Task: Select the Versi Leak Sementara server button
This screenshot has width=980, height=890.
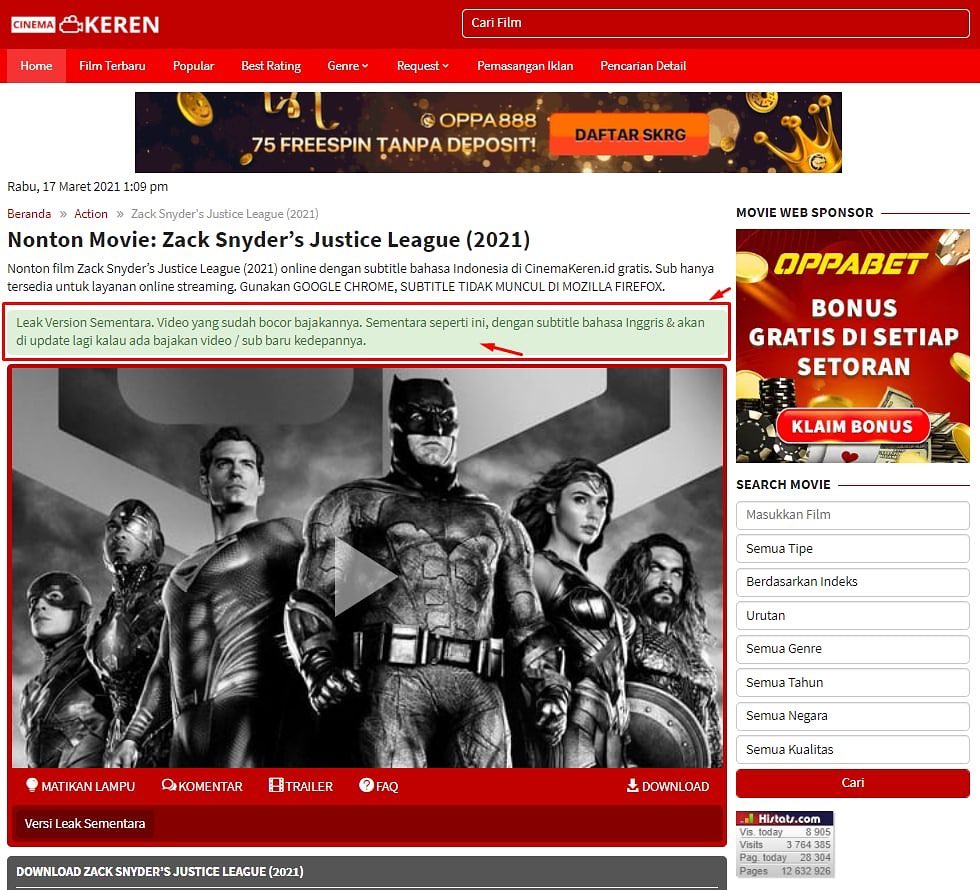Action: pyautogui.click(x=85, y=824)
